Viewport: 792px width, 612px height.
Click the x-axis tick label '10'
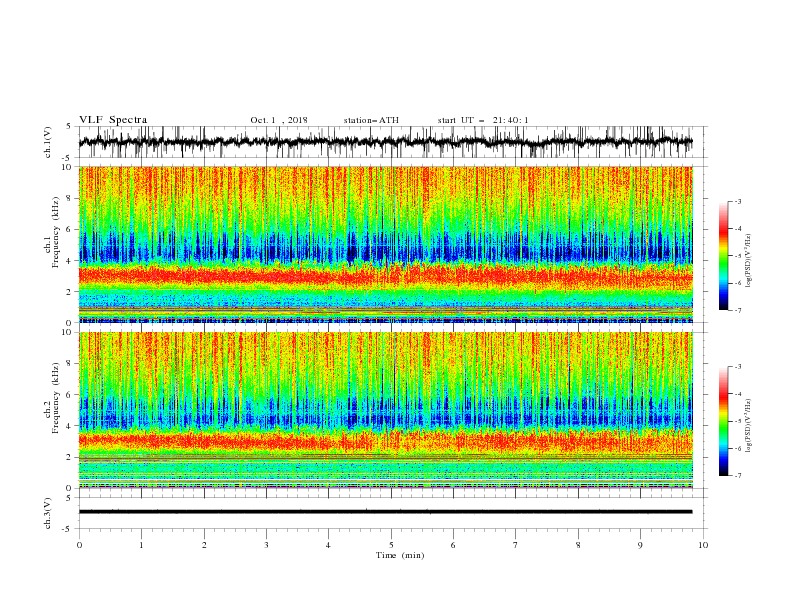[703, 545]
